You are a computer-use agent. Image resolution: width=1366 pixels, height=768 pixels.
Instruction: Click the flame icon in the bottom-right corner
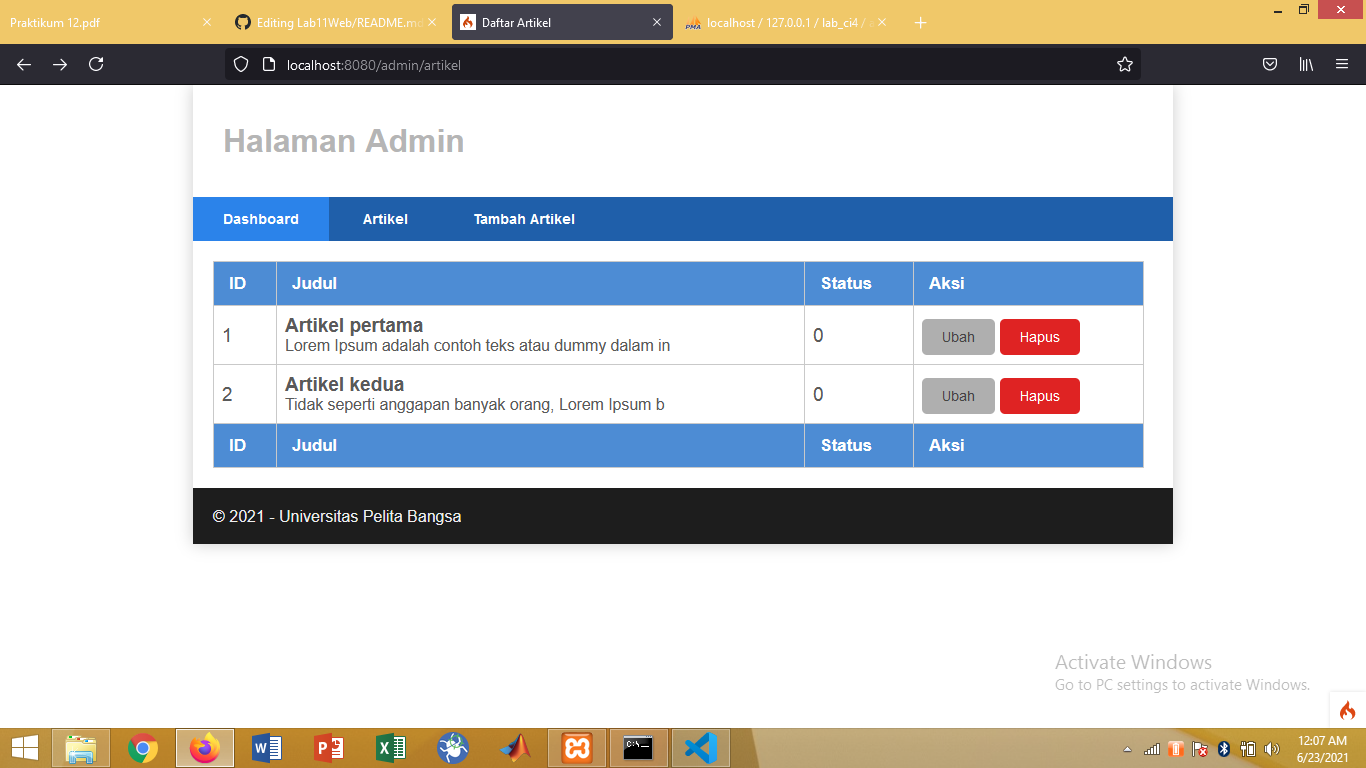pos(1346,710)
